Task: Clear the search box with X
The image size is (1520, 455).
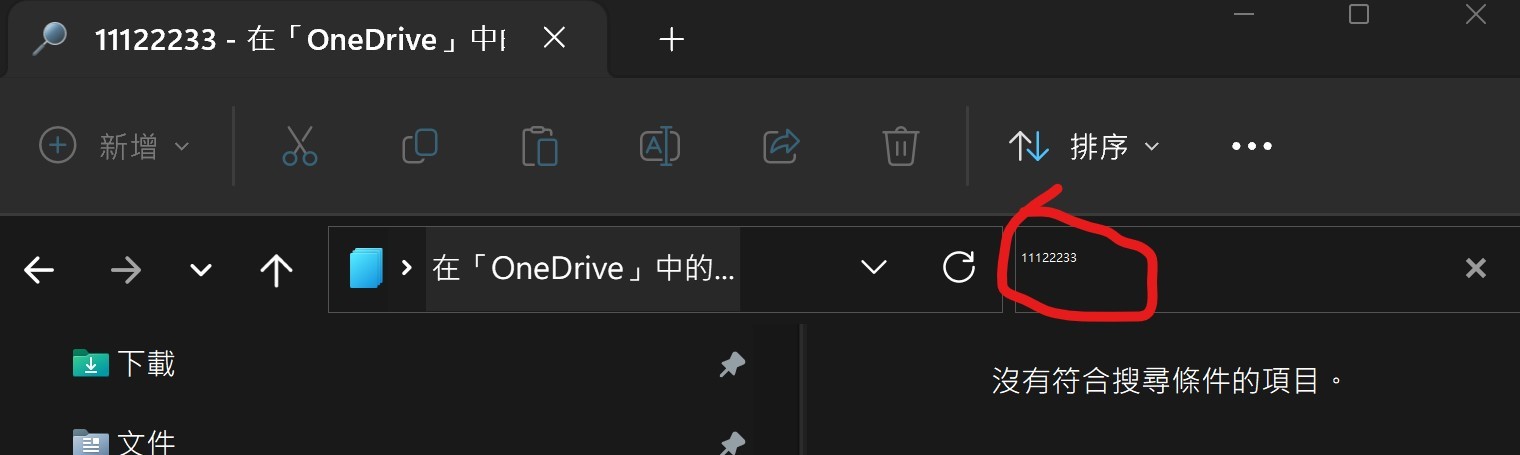Action: pyautogui.click(x=1475, y=268)
